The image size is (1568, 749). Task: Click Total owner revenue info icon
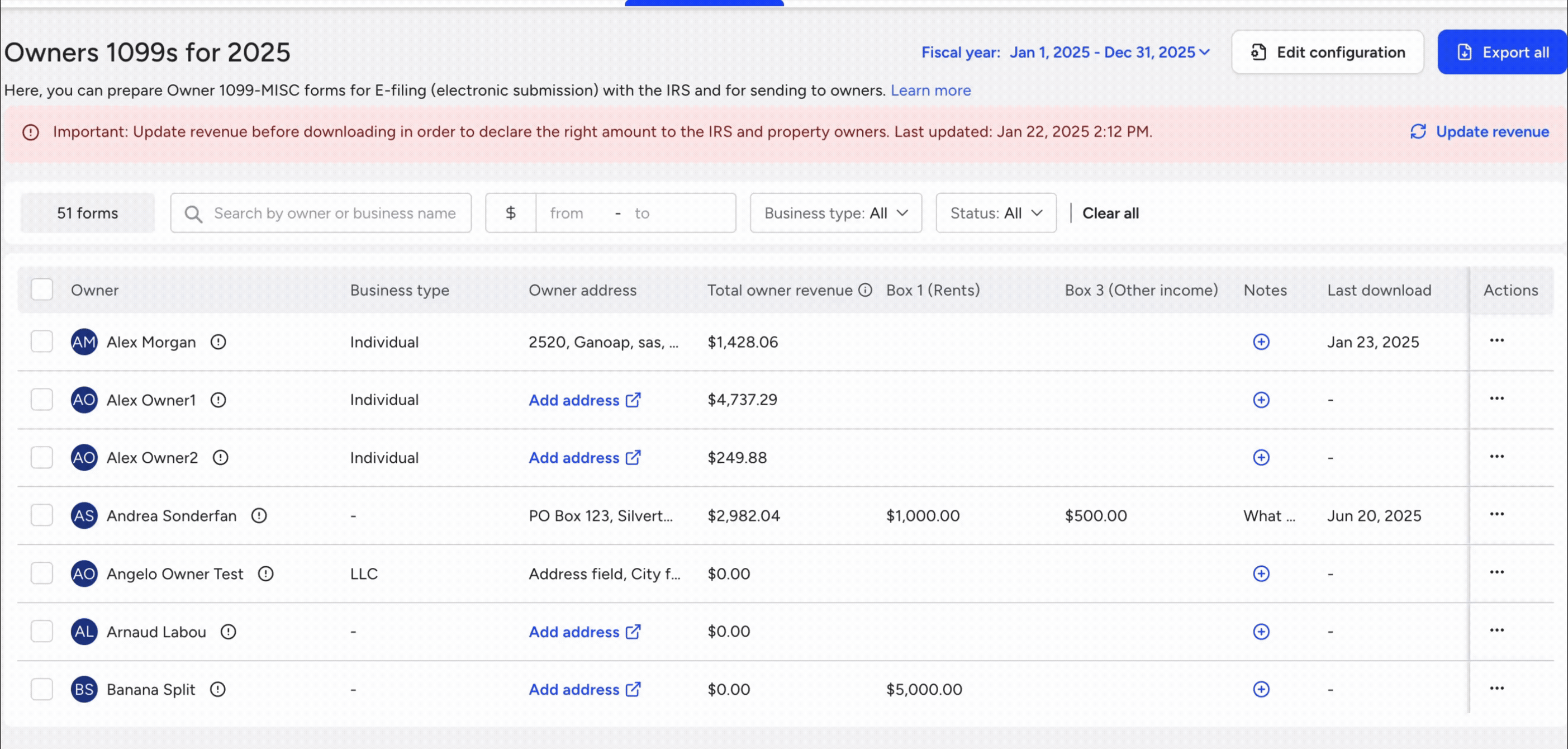865,290
